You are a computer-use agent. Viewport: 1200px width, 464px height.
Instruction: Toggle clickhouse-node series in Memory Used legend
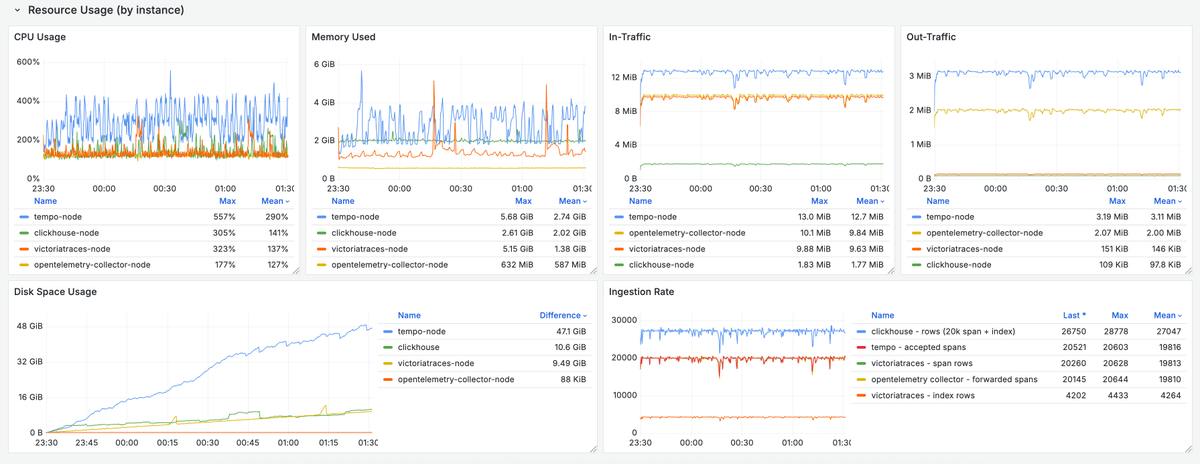tap(365, 232)
